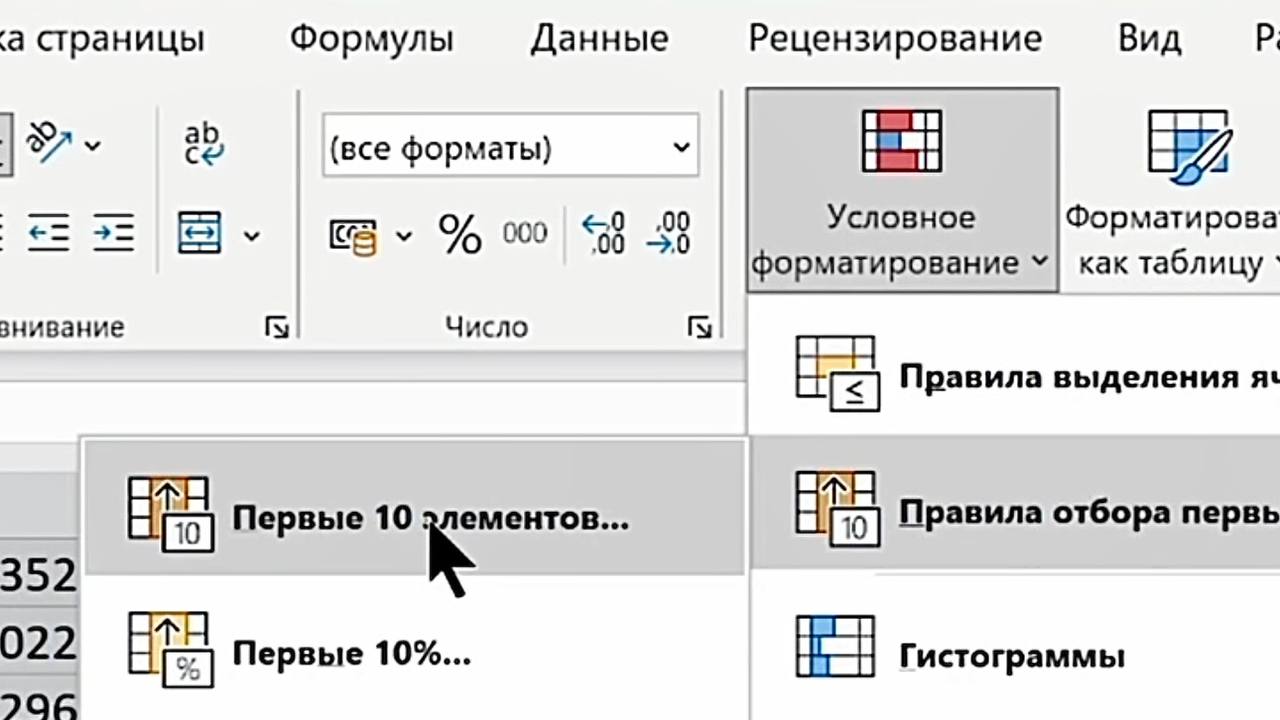Image resolution: width=1280 pixels, height=720 pixels.
Task: Open the Рецензирование tab
Action: coord(895,38)
